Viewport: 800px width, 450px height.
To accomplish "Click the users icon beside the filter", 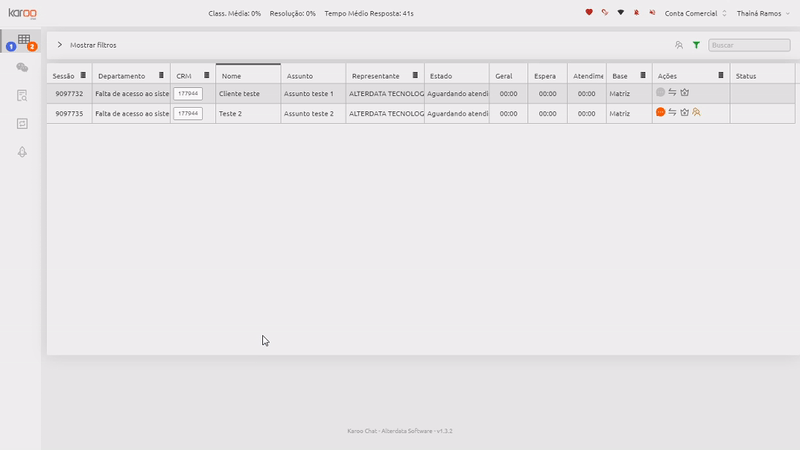I will point(679,45).
